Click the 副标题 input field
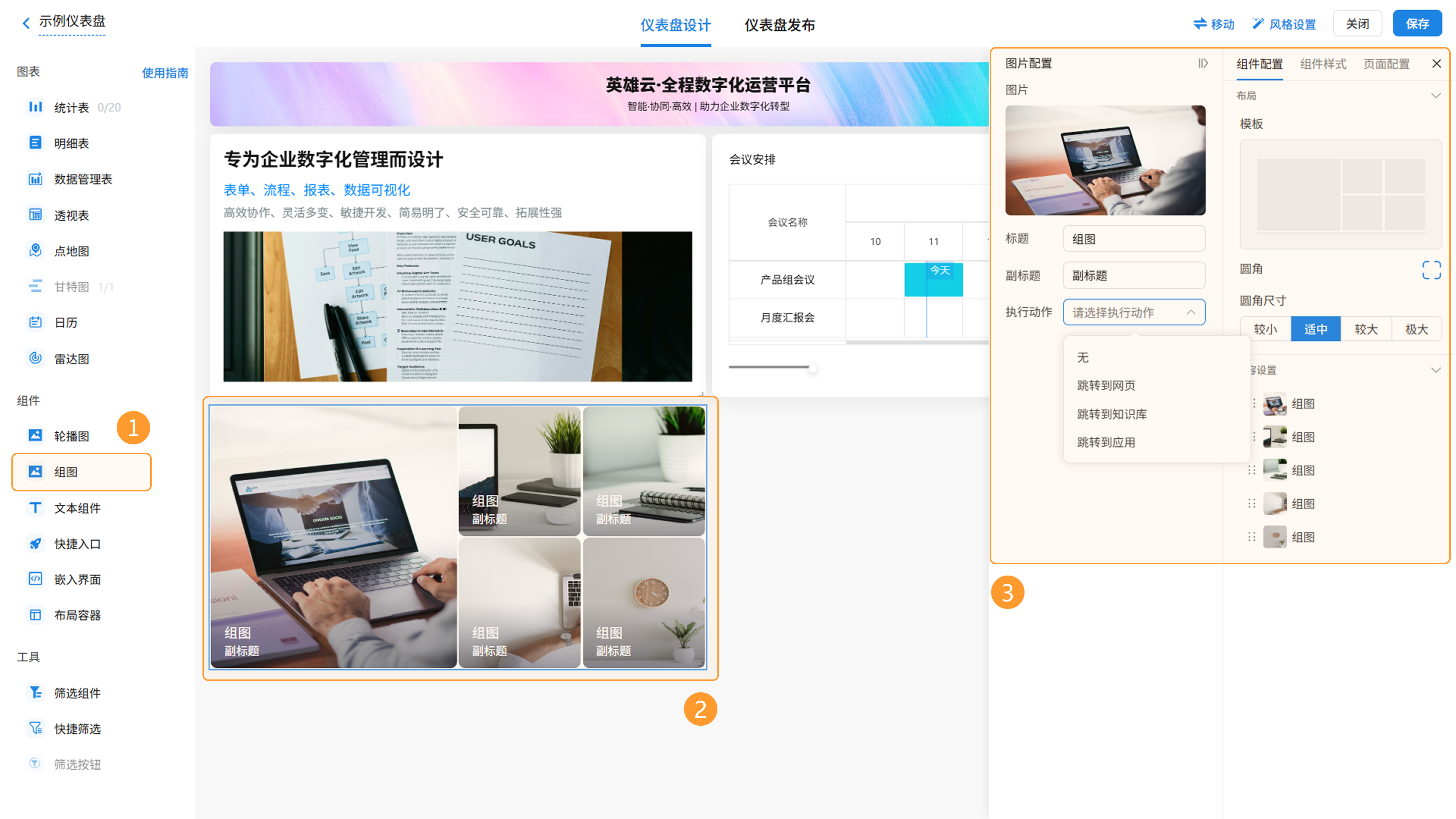 (x=1134, y=275)
